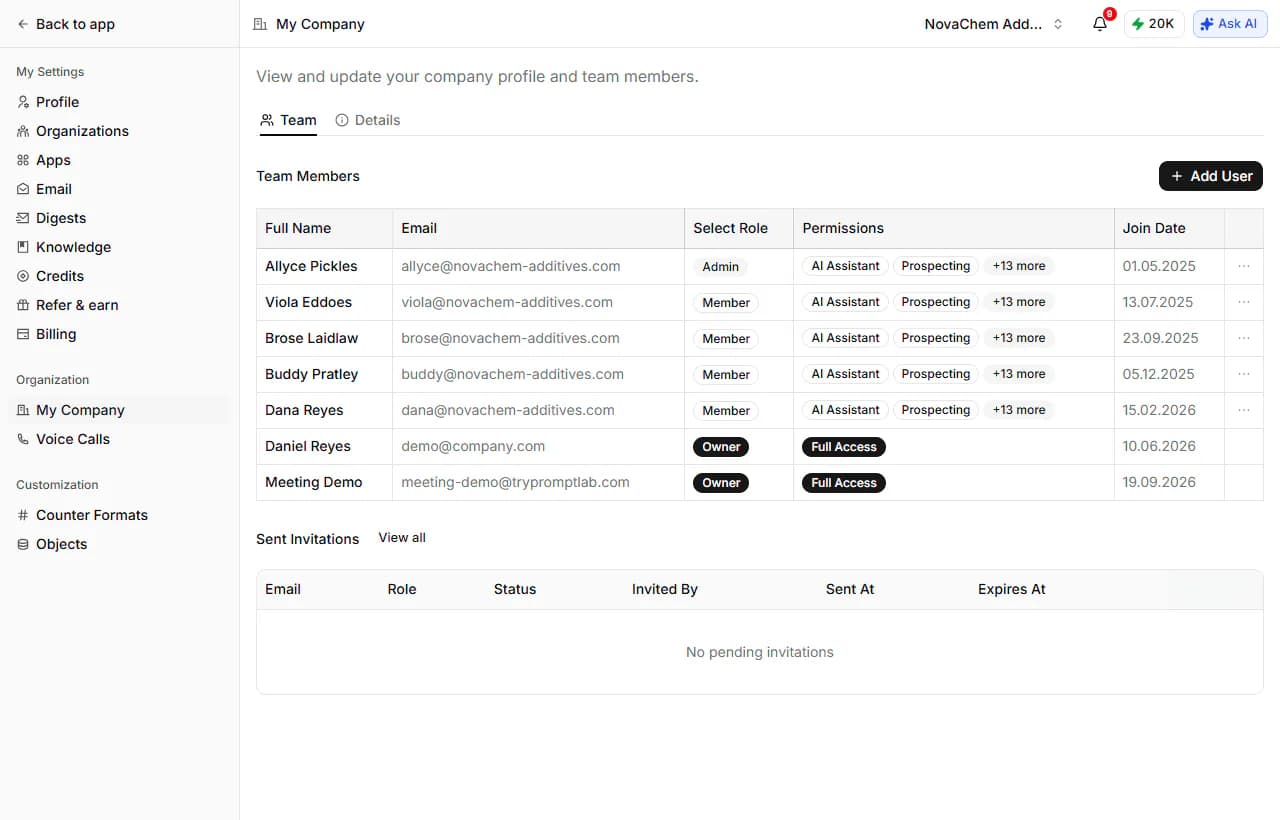
Task: Click Prospecting permission for Viola Eddoes
Action: coord(936,302)
